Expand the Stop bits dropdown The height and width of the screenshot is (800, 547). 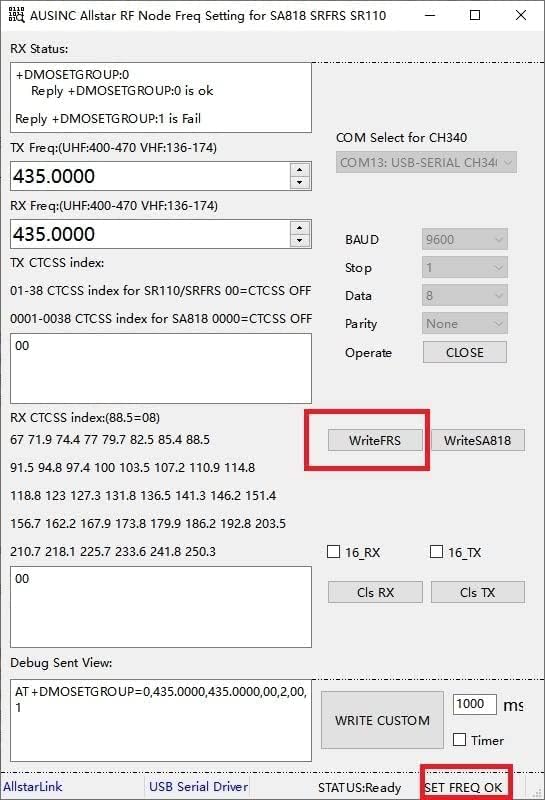[464, 267]
